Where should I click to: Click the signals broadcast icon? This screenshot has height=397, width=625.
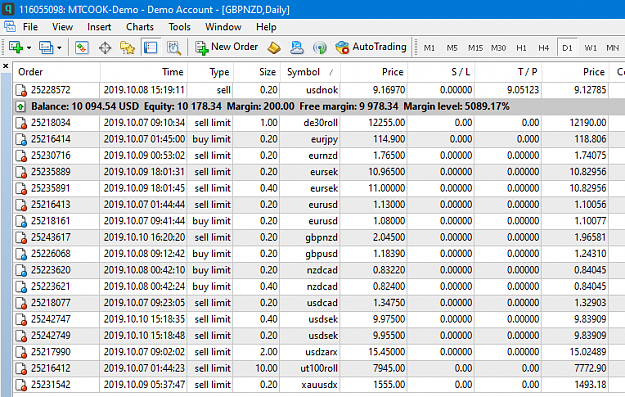pos(320,48)
